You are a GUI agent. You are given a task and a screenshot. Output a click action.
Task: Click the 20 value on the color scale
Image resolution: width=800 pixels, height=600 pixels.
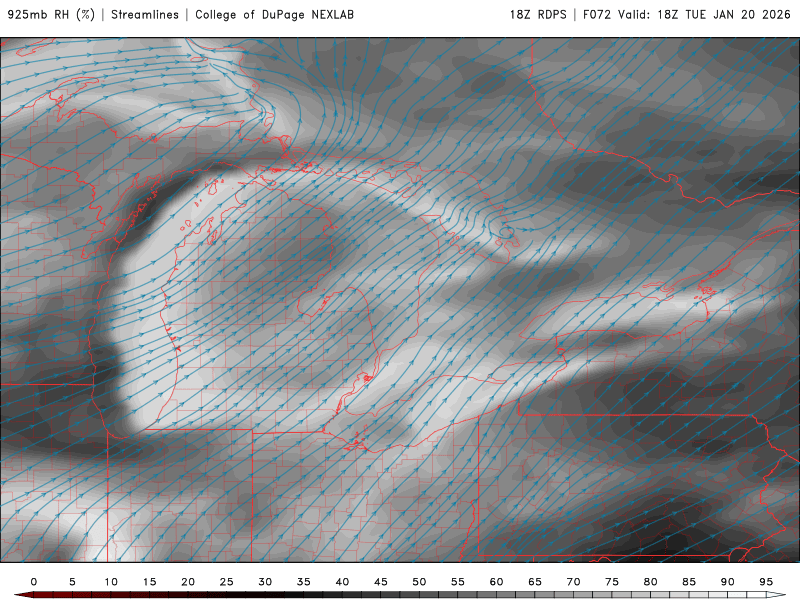pyautogui.click(x=188, y=582)
